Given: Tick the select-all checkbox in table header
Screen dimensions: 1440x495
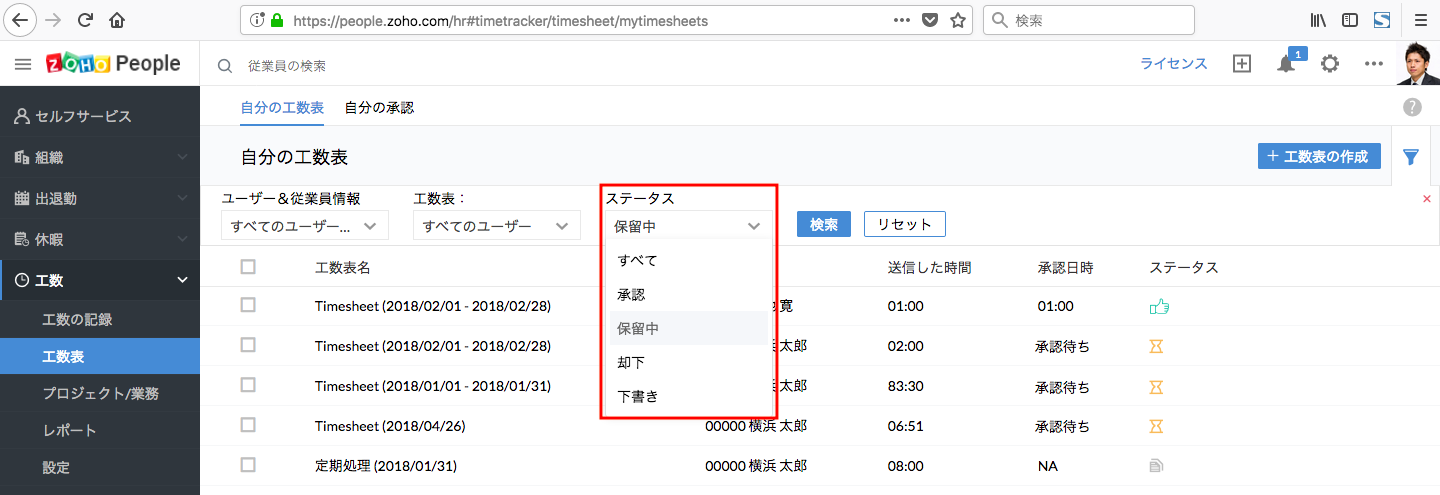Looking at the screenshot, I should [248, 267].
